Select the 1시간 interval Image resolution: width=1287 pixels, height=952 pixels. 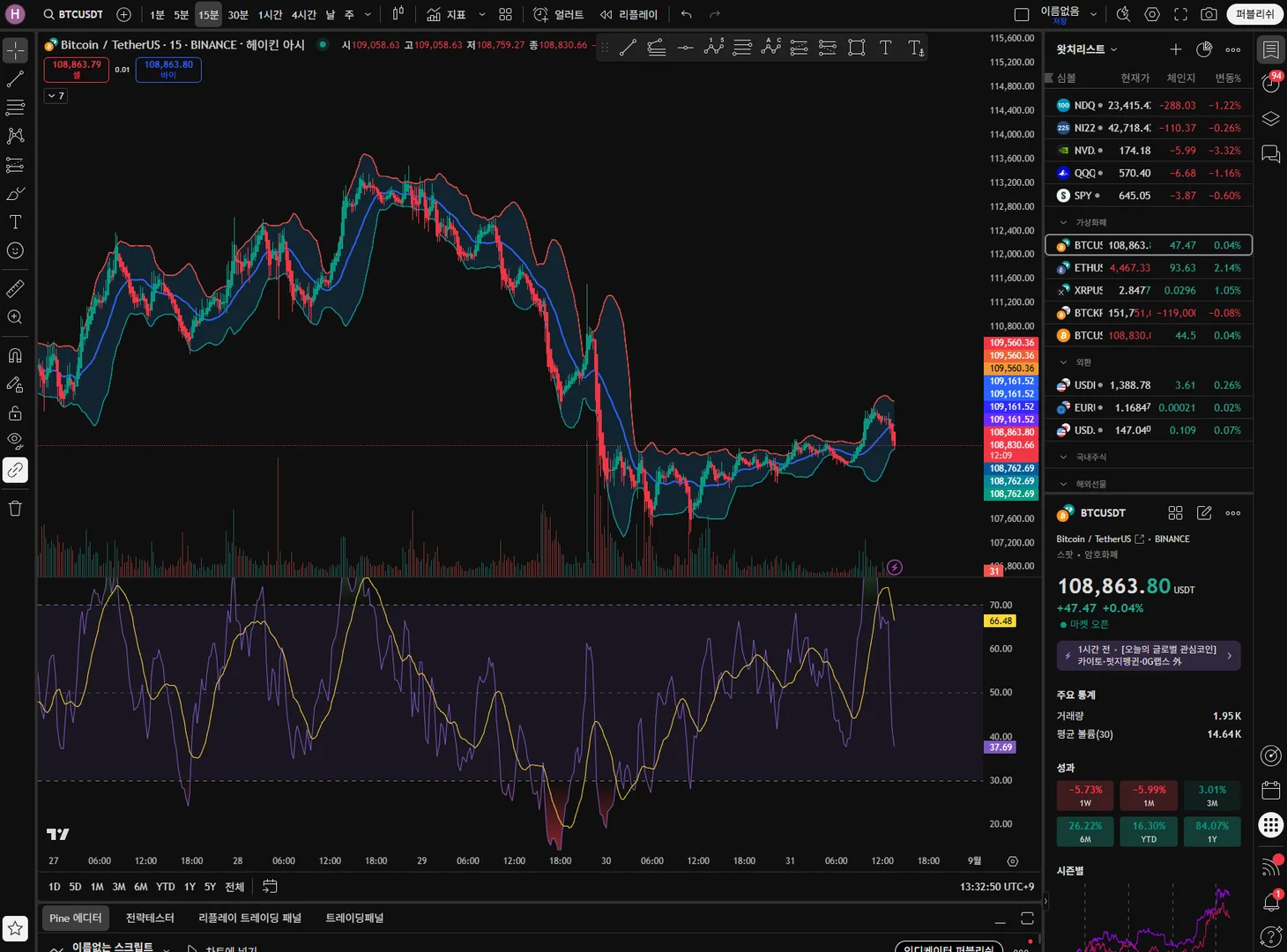pyautogui.click(x=270, y=14)
